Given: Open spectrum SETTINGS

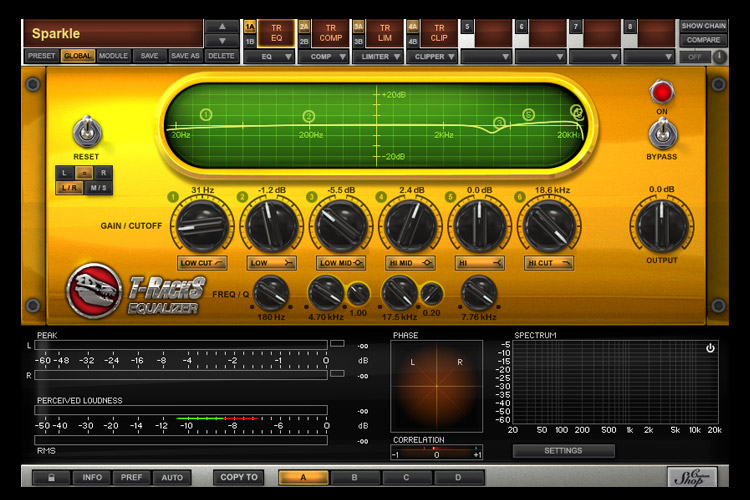Looking at the screenshot, I should coord(563,451).
